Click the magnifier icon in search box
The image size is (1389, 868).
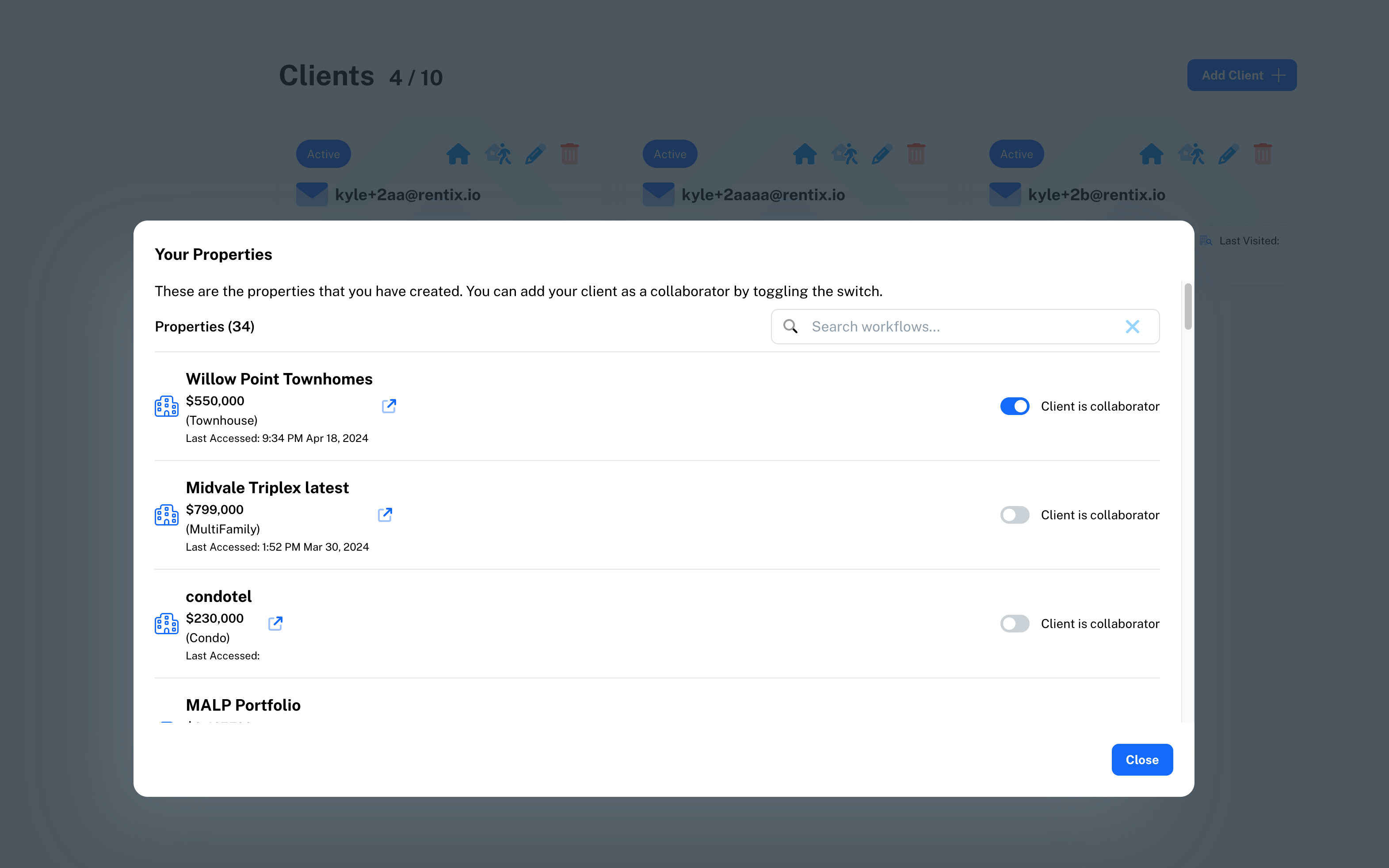click(x=791, y=327)
